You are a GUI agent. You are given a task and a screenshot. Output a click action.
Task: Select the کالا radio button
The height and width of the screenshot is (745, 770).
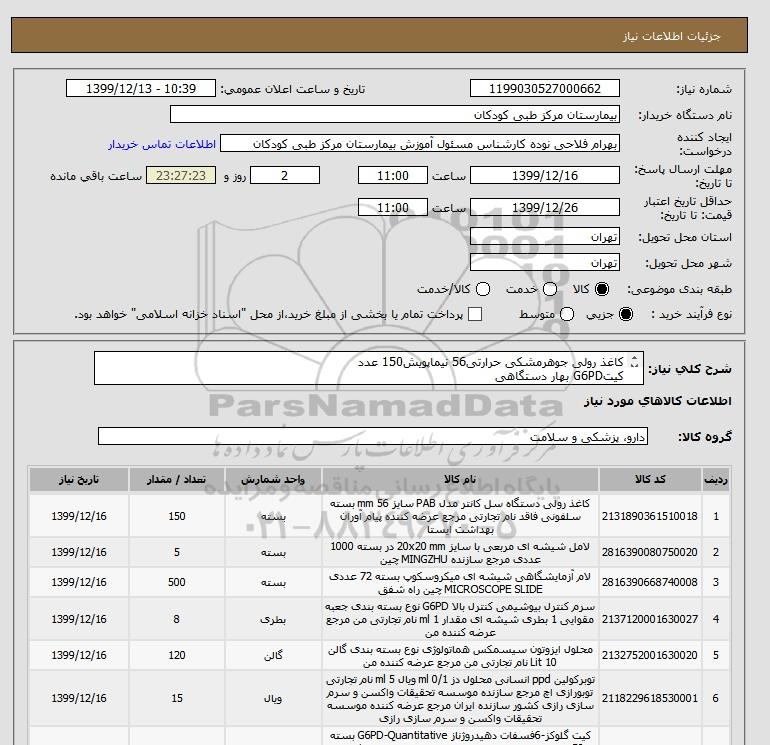coord(602,289)
